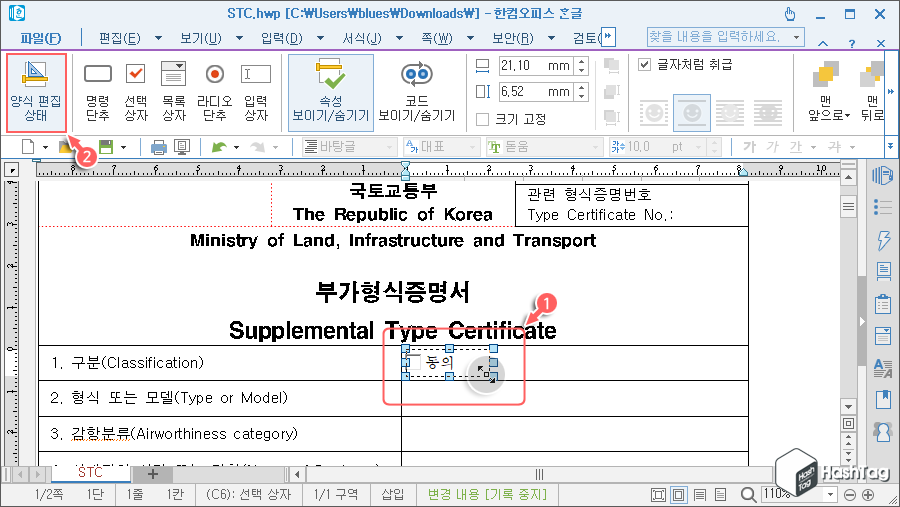900x507 pixels.
Task: Open the 10.0 pt font size dropdown
Action: point(699,148)
